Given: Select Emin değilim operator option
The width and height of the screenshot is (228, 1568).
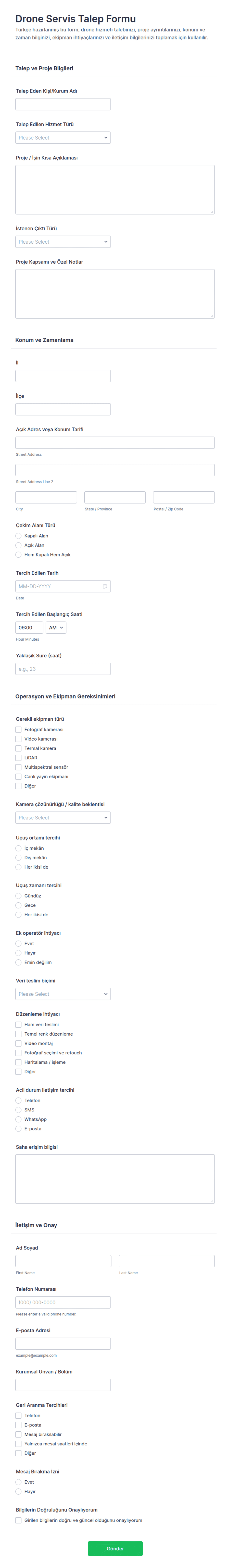Looking at the screenshot, I should pyautogui.click(x=18, y=962).
